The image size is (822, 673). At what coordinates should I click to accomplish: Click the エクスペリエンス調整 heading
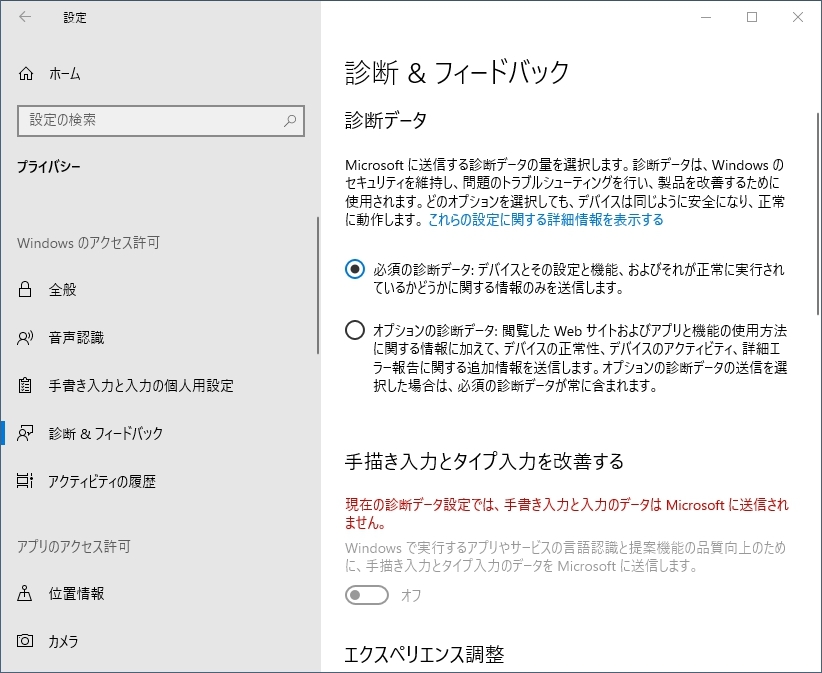click(x=424, y=654)
